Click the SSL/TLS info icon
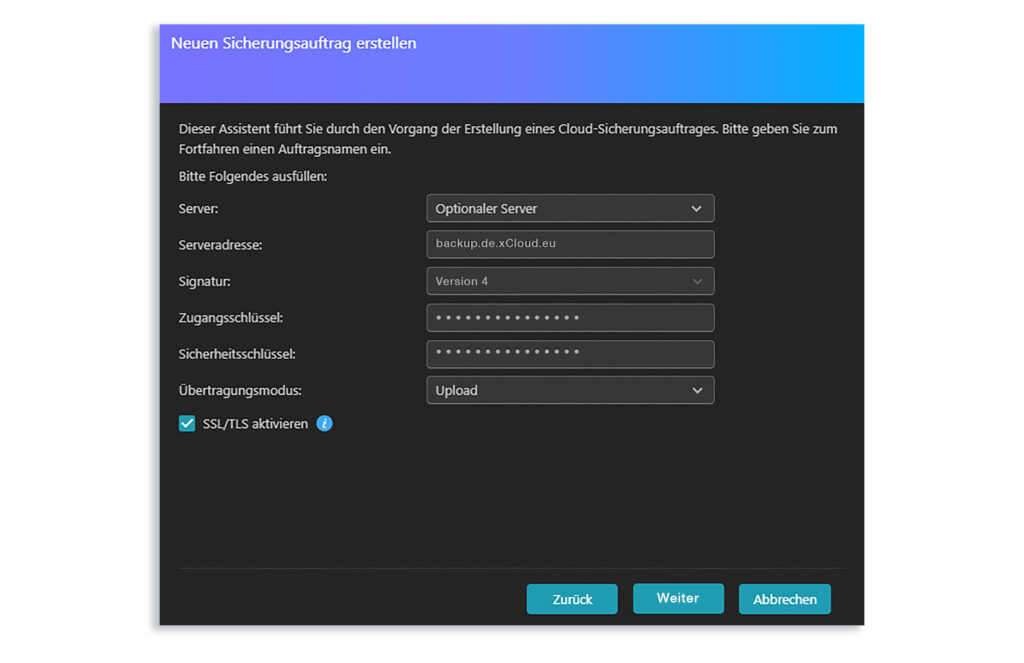 click(324, 424)
